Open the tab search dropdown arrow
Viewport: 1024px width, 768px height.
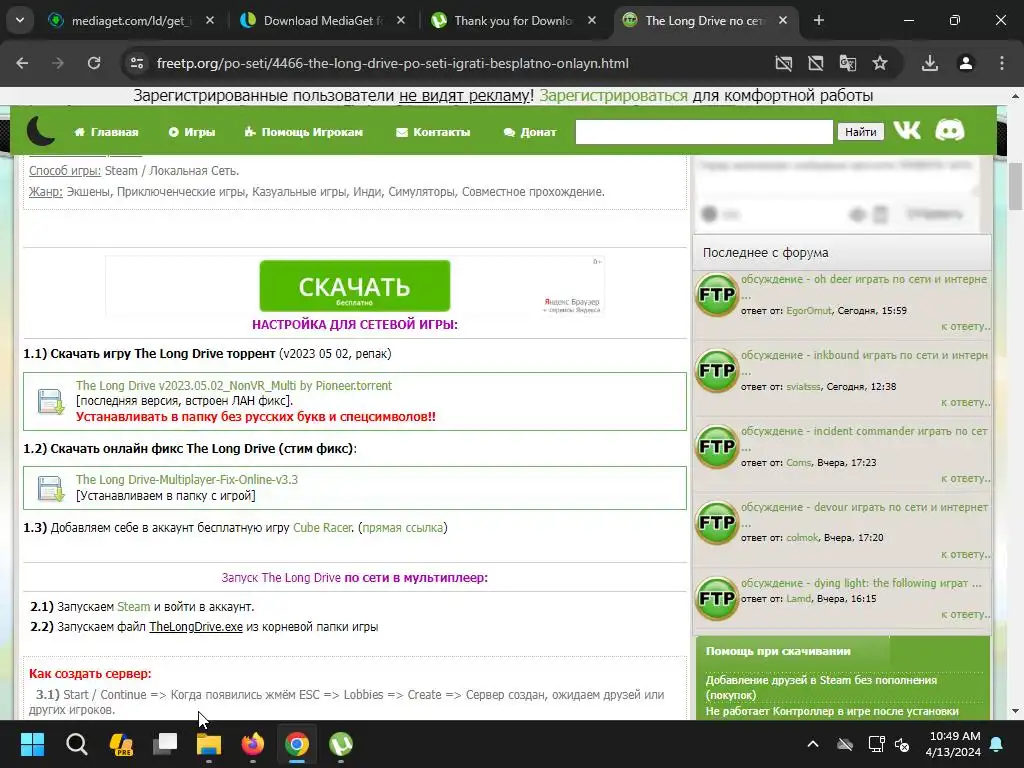click(x=20, y=20)
